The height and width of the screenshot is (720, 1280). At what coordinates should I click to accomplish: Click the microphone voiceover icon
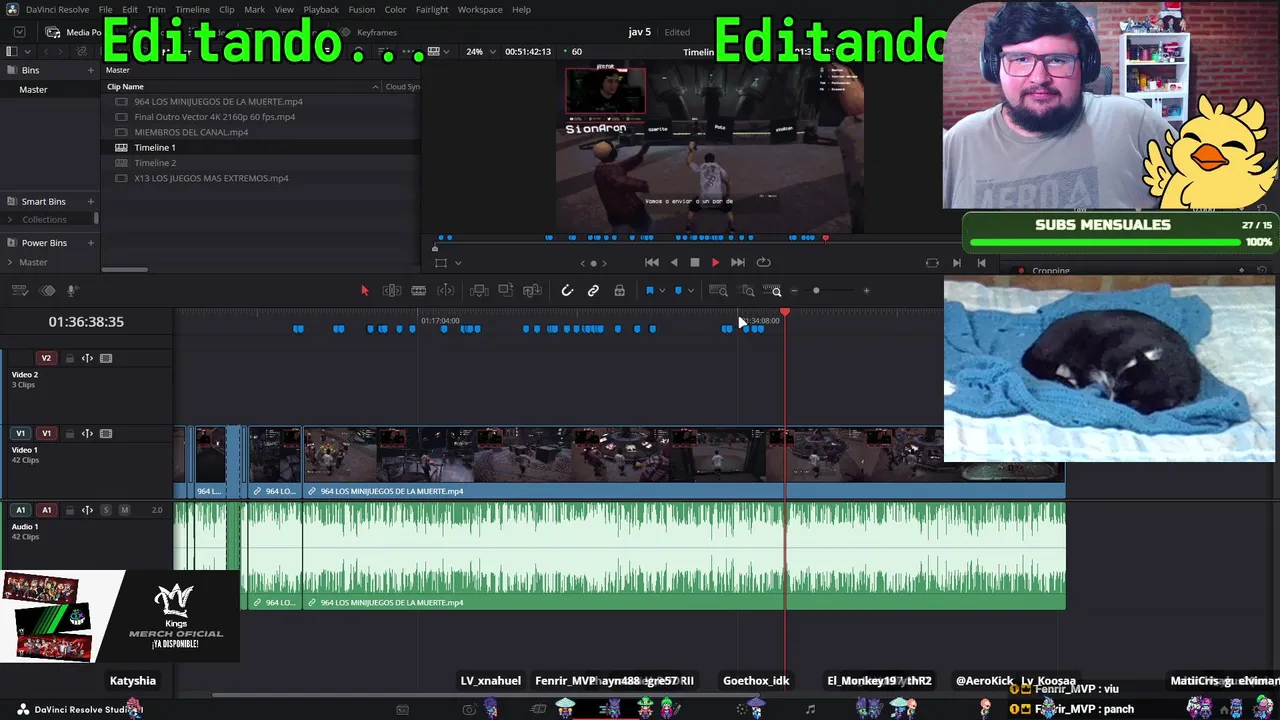pos(72,291)
